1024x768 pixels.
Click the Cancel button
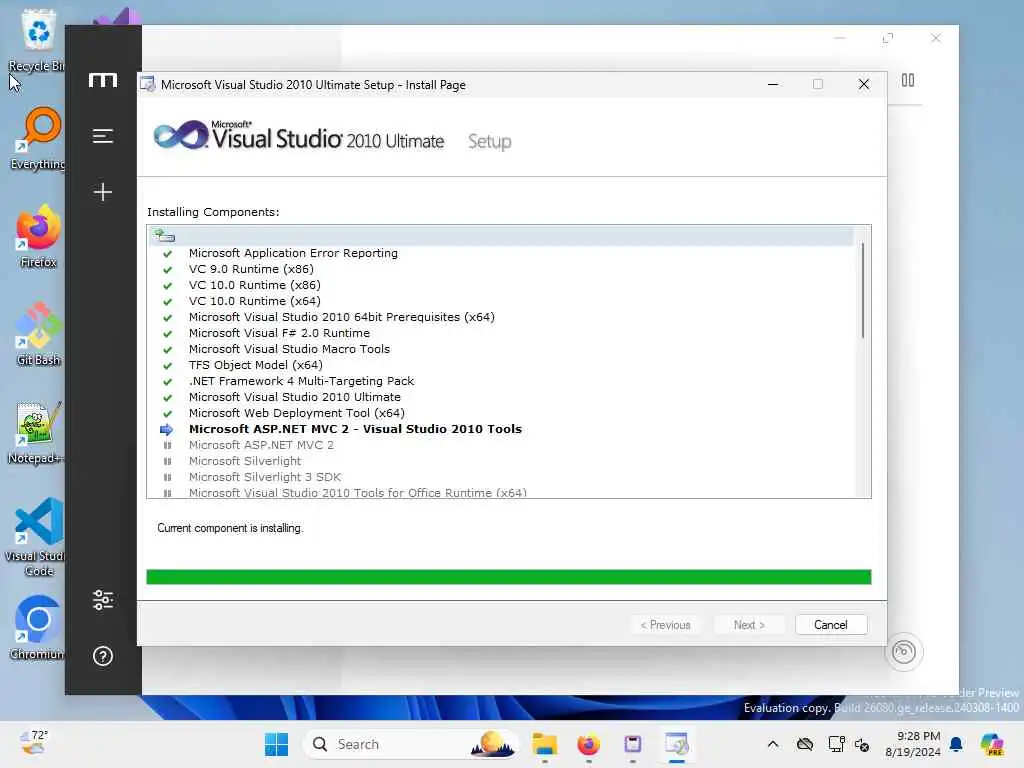(831, 625)
